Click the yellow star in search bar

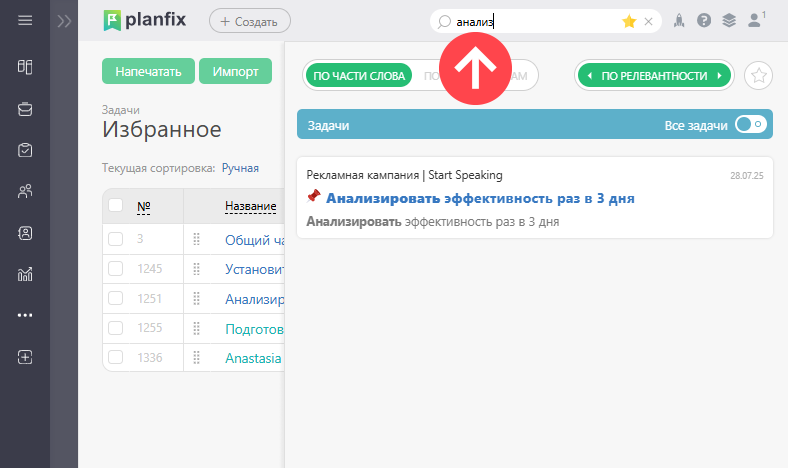pyautogui.click(x=629, y=21)
